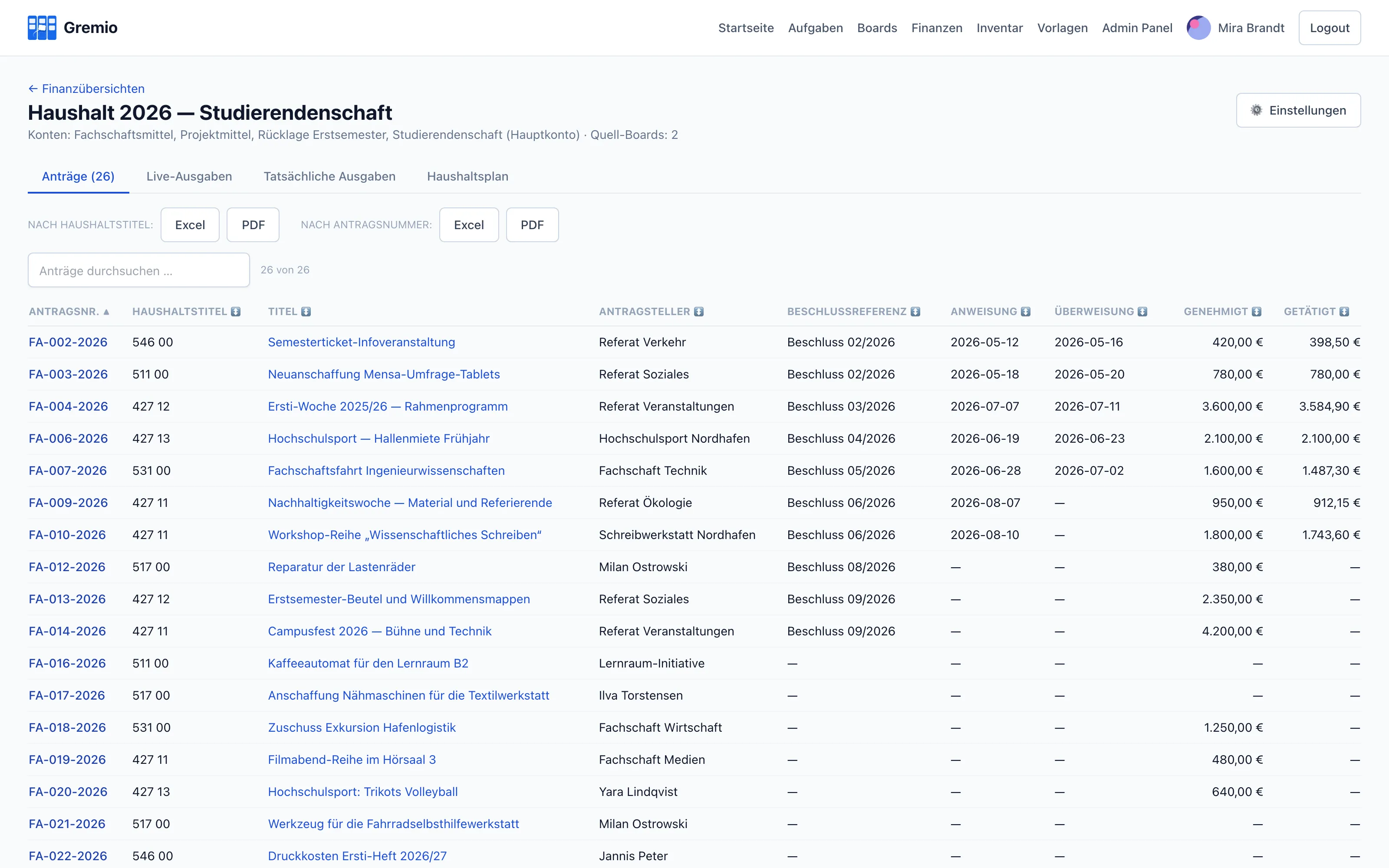Toggle ascending sort arrow on Antragsnr.
This screenshot has width=1389, height=868.
[x=106, y=312]
